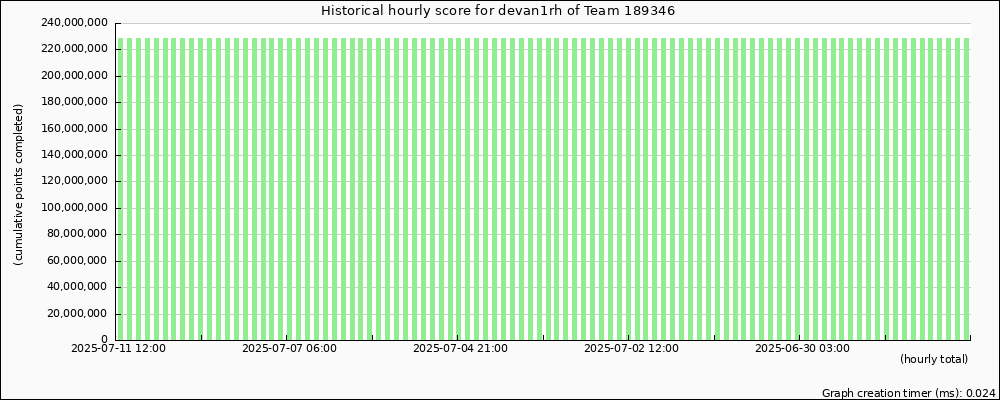Select the '240,000,000' y-axis label

(x=77, y=24)
